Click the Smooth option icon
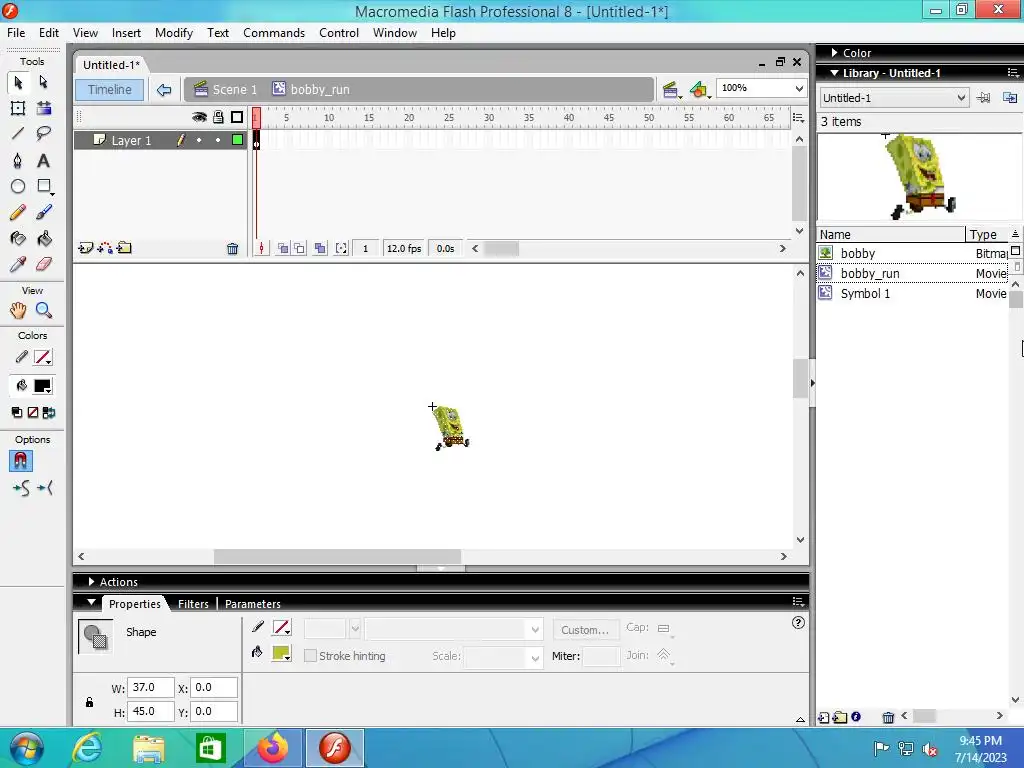 (x=21, y=488)
